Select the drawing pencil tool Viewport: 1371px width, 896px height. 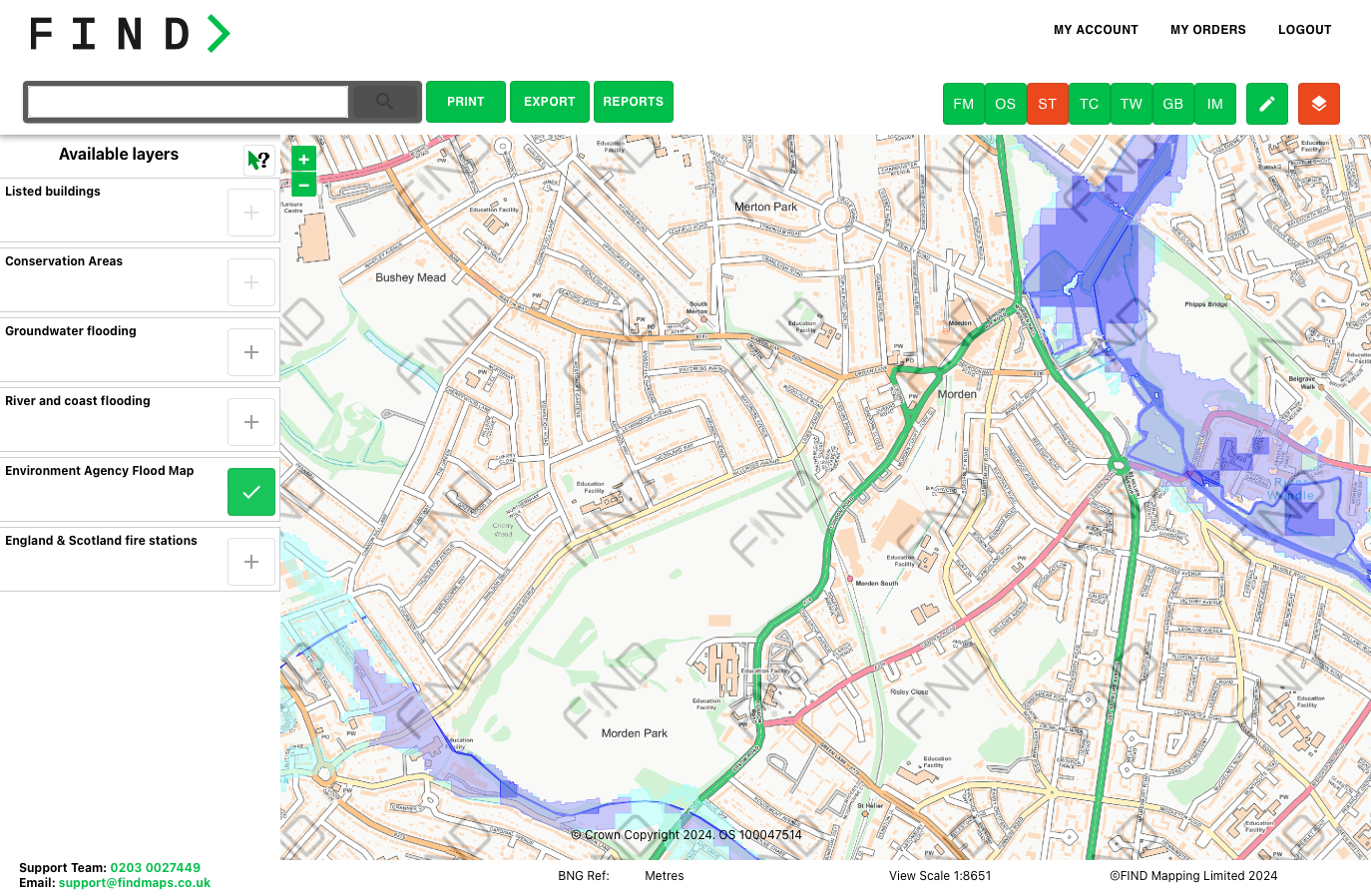point(1266,104)
